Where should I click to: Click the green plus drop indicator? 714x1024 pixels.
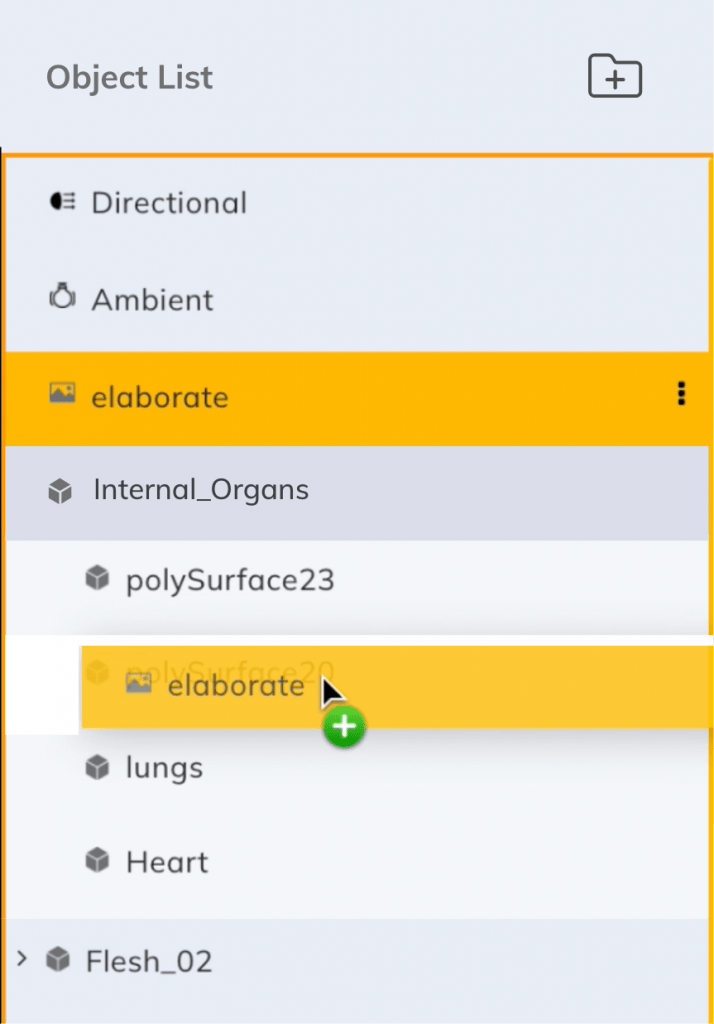tap(343, 727)
